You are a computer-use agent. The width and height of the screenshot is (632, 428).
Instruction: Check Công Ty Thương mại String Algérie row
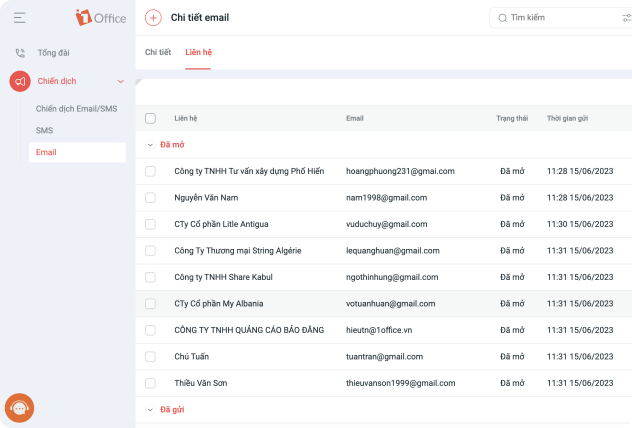150,251
